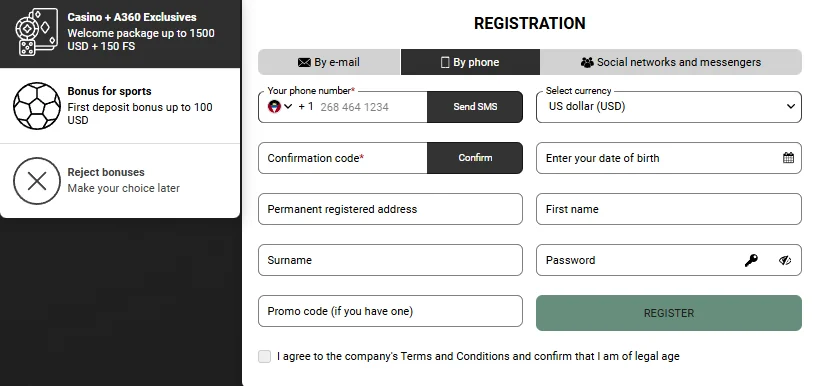Open the date of birth calendar icon

coord(788,158)
